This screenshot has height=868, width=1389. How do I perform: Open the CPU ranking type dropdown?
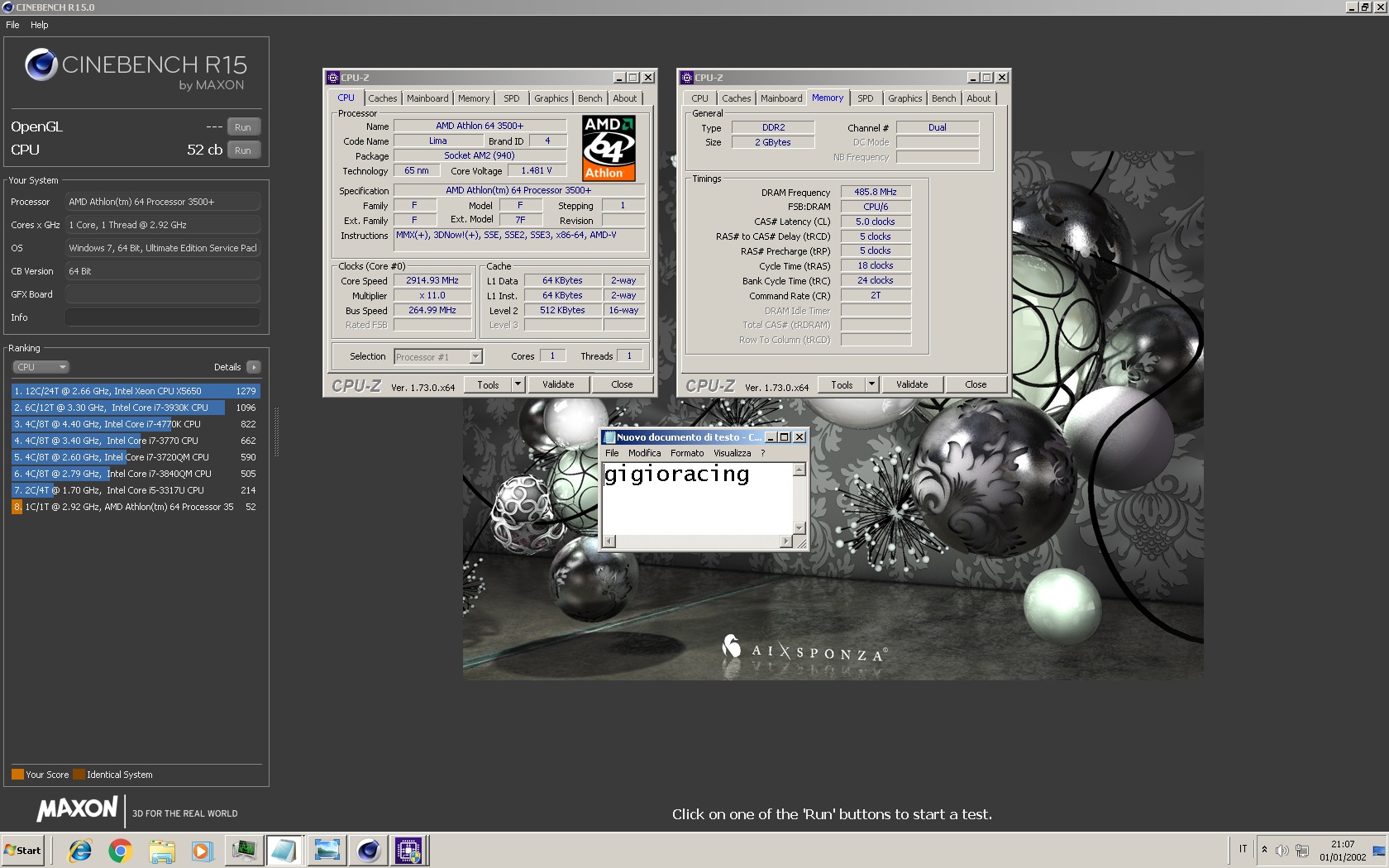point(41,367)
